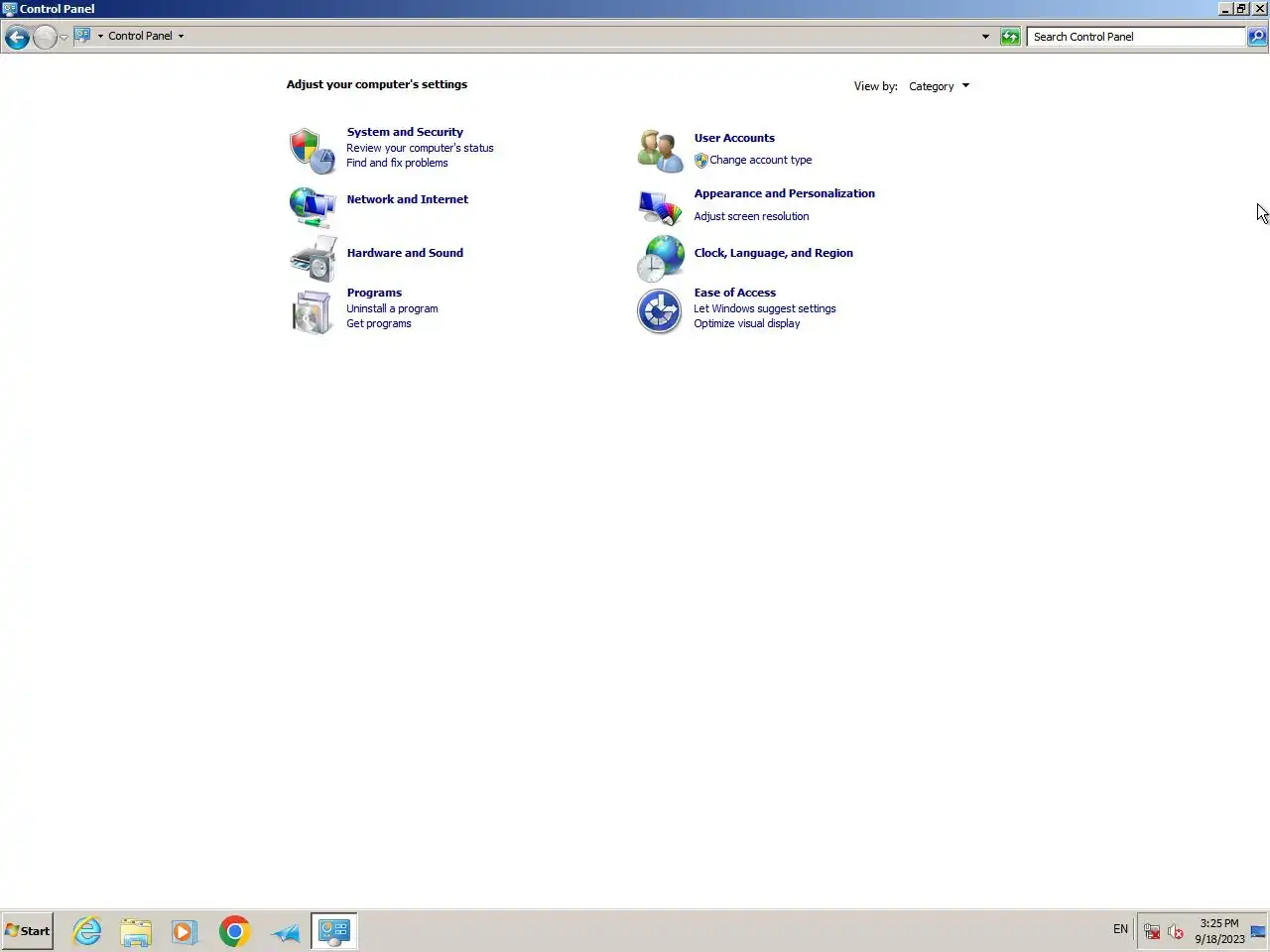The height and width of the screenshot is (952, 1270).
Task: Open the Clock, Language, and Region globe icon
Action: pyautogui.click(x=660, y=260)
